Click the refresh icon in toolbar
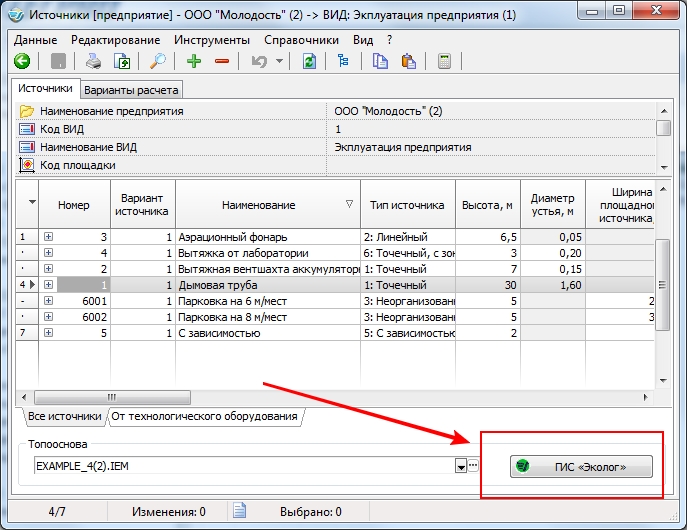687x530 pixels. [309, 61]
